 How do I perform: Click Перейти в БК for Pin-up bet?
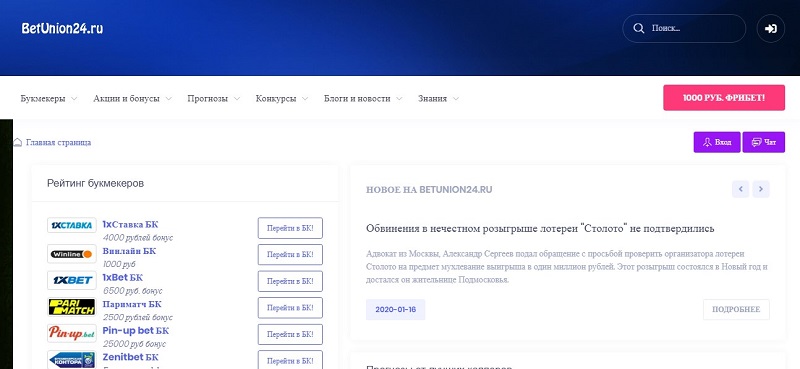point(290,334)
